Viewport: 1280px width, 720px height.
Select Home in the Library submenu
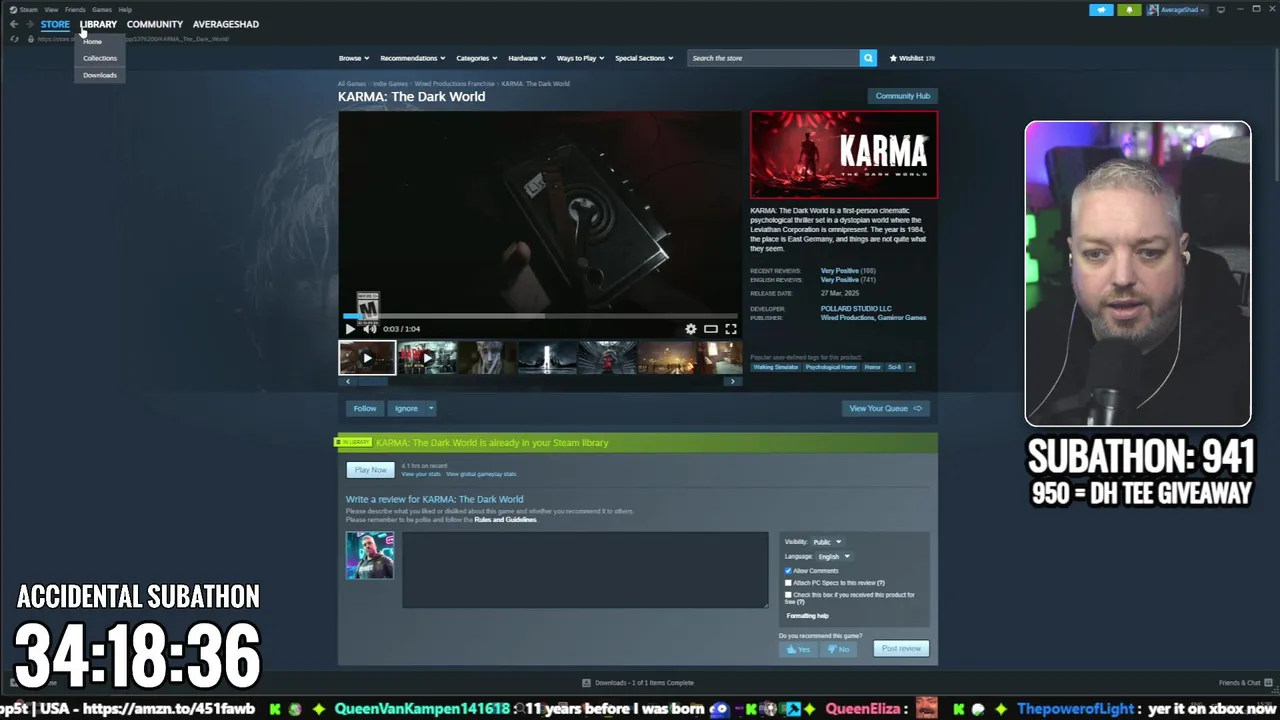(x=93, y=42)
